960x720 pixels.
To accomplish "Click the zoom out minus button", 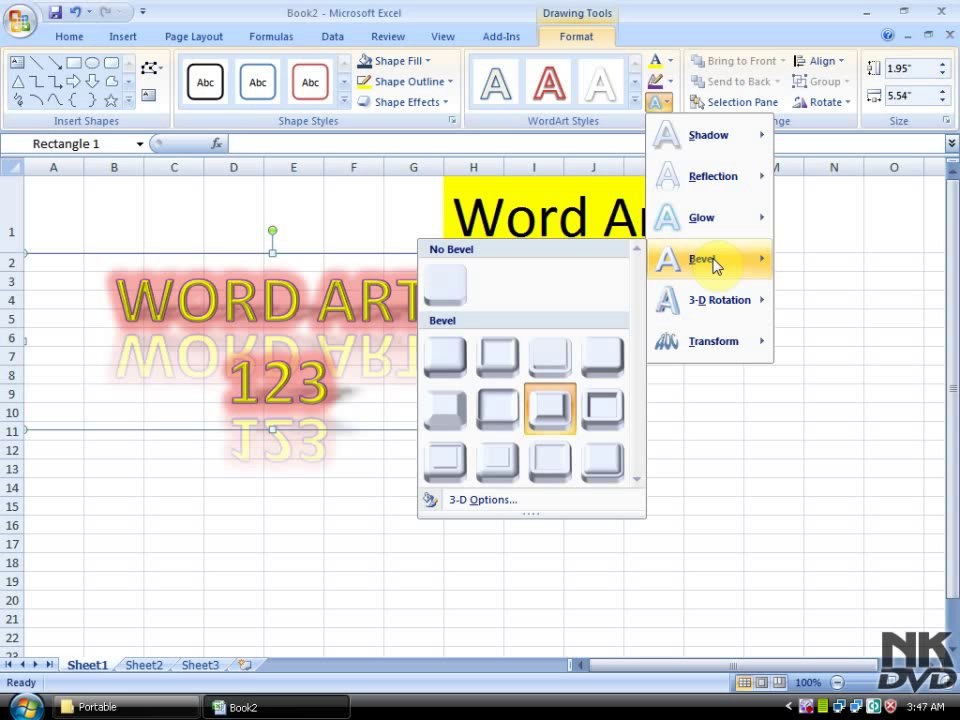I will pyautogui.click(x=837, y=682).
